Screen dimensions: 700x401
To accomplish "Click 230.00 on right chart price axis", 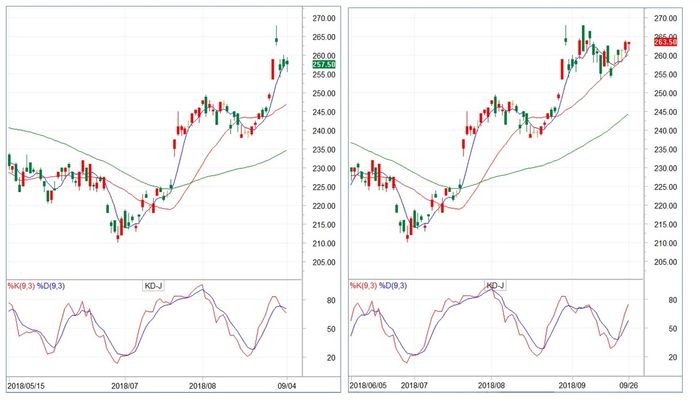I will click(x=666, y=168).
